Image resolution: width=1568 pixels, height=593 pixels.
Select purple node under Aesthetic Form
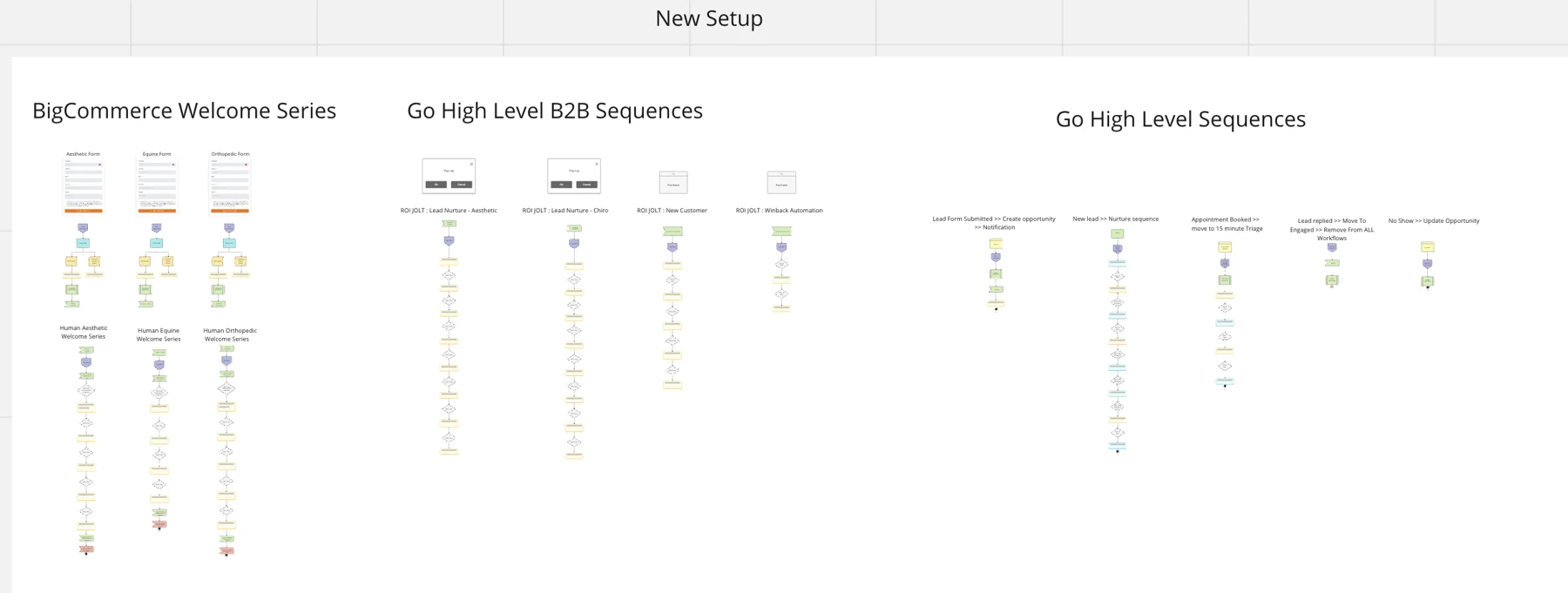(x=83, y=228)
